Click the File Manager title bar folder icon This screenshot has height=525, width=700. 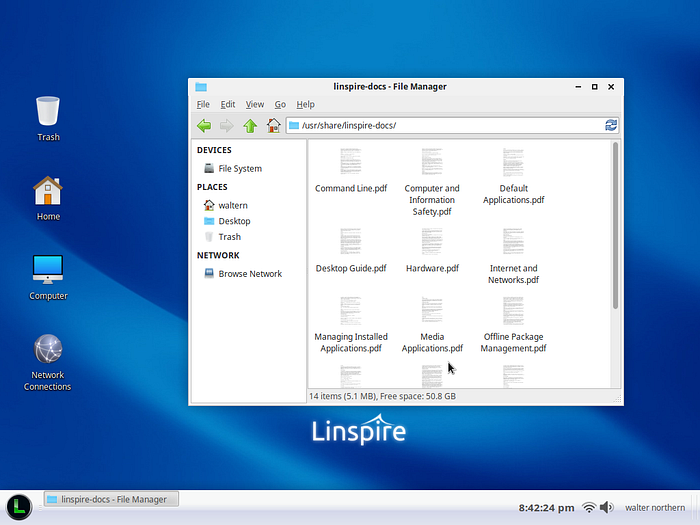tap(201, 87)
